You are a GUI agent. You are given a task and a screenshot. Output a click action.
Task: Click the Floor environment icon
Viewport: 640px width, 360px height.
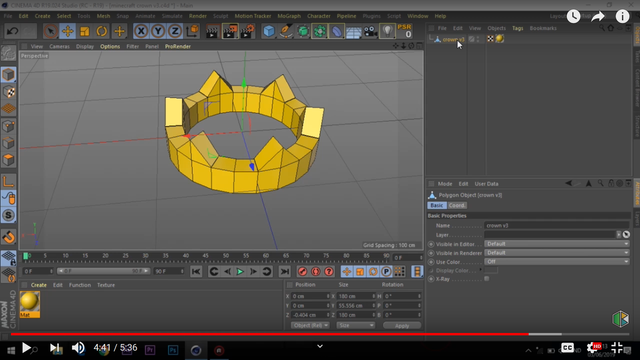(x=353, y=31)
